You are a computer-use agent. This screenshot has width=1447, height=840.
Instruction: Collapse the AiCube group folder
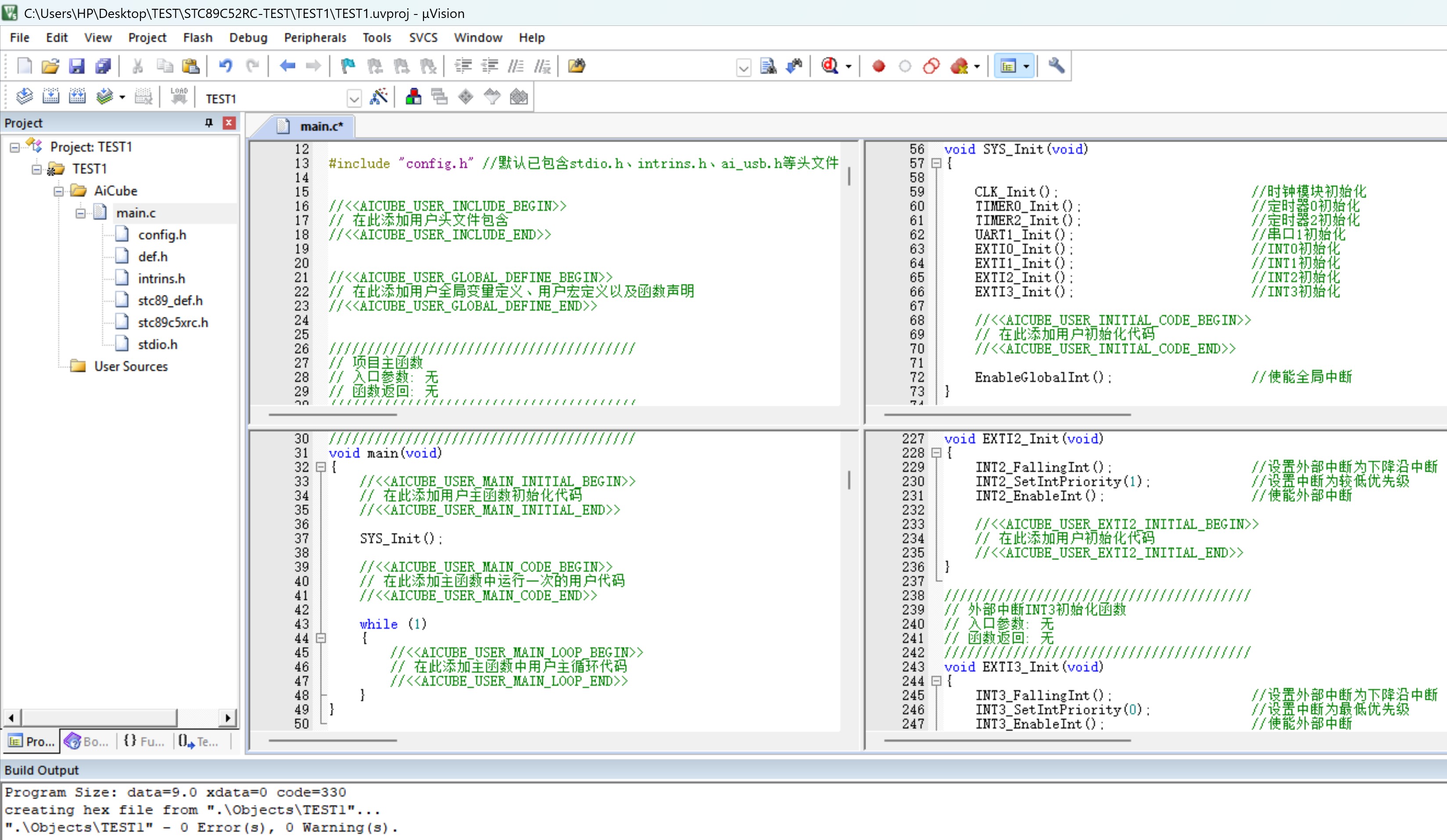tap(58, 191)
